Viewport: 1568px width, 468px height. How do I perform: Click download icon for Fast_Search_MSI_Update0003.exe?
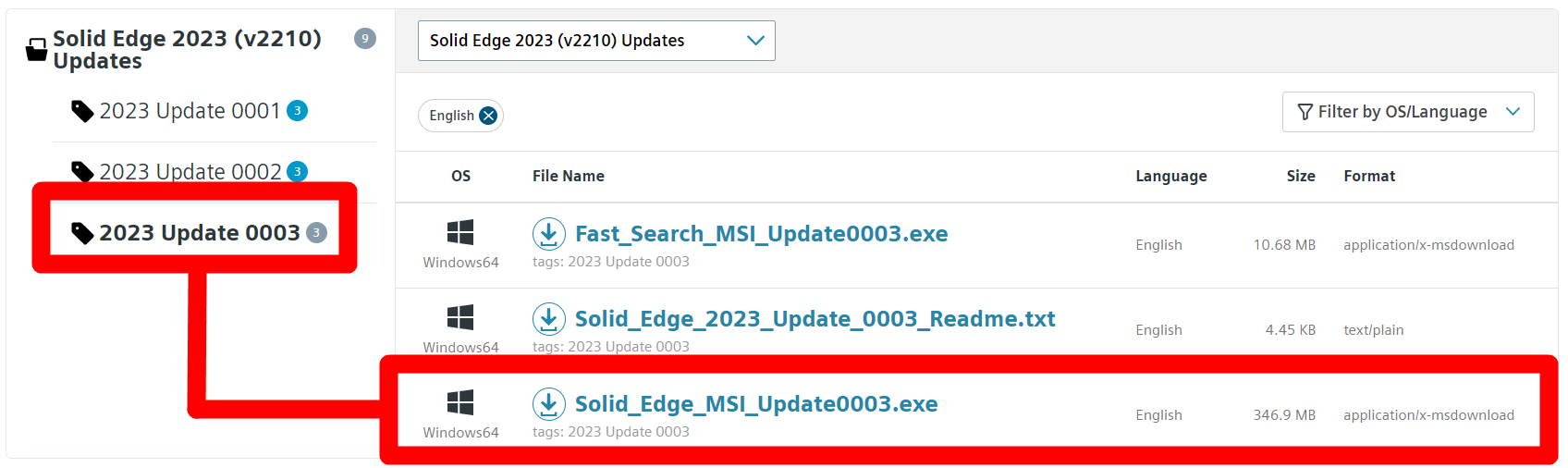tap(549, 234)
